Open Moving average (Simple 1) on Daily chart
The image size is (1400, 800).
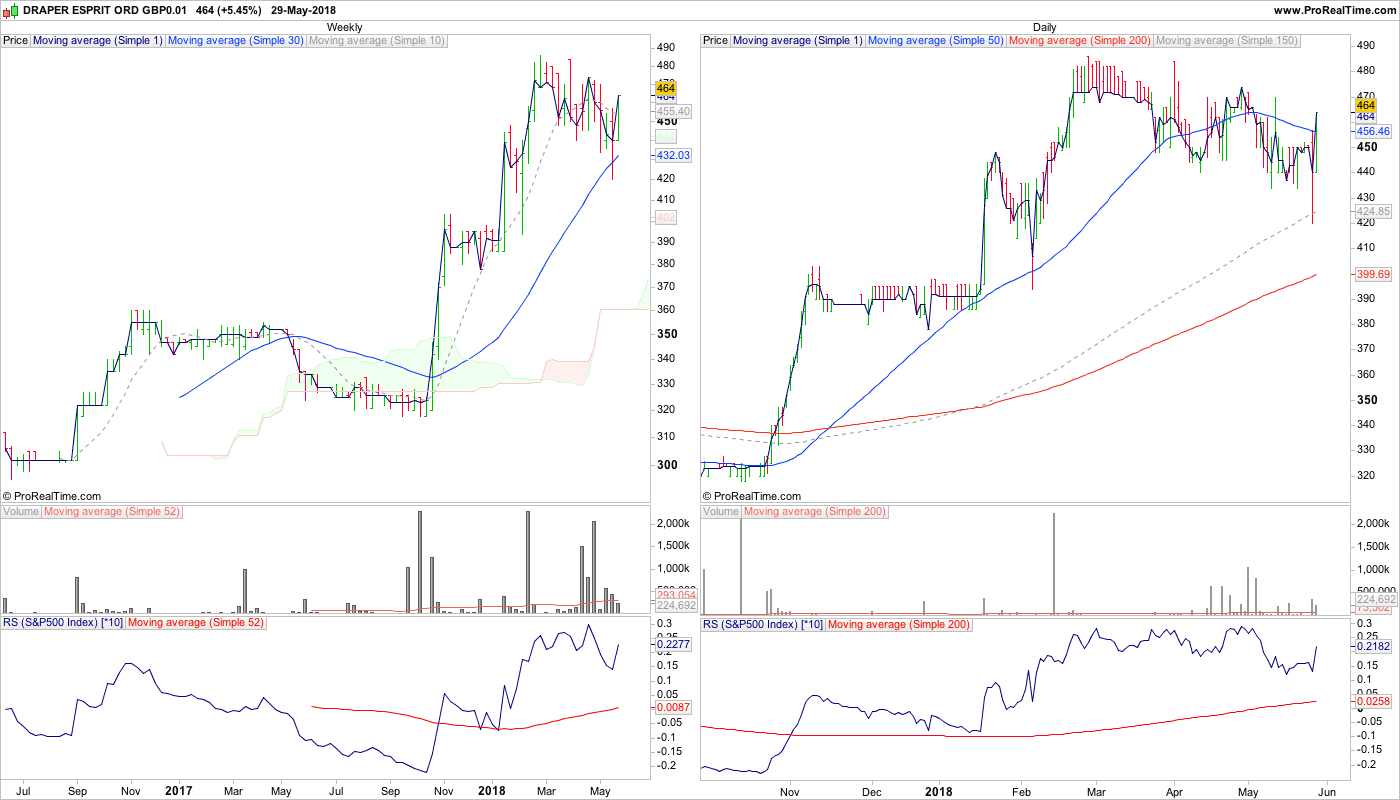[798, 41]
